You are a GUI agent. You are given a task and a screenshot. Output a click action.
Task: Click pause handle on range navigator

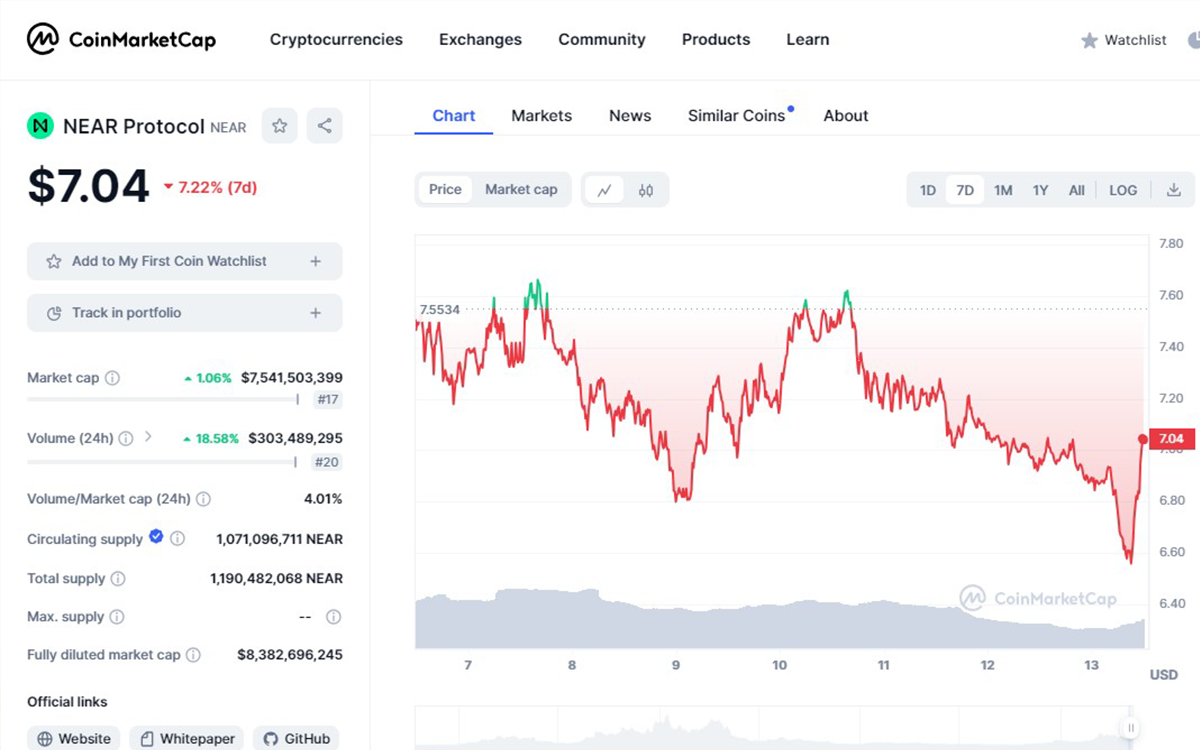tap(1131, 728)
